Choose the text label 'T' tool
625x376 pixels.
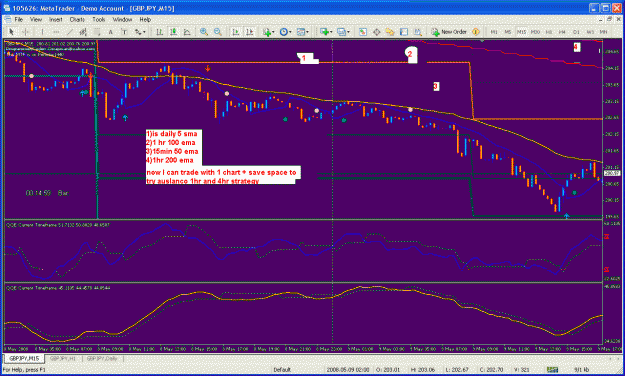(124, 32)
